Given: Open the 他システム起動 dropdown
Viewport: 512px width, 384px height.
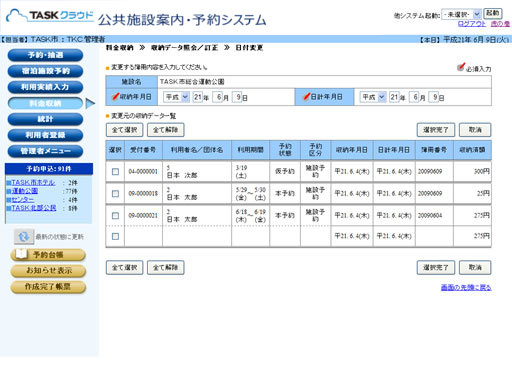Looking at the screenshot, I should [461, 14].
